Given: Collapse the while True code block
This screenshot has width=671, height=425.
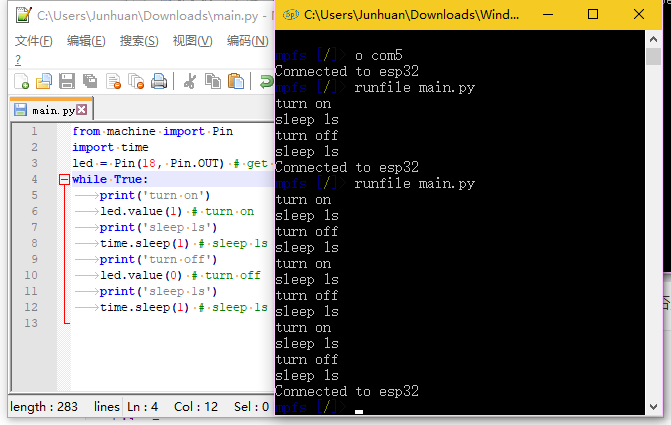Looking at the screenshot, I should pos(64,179).
